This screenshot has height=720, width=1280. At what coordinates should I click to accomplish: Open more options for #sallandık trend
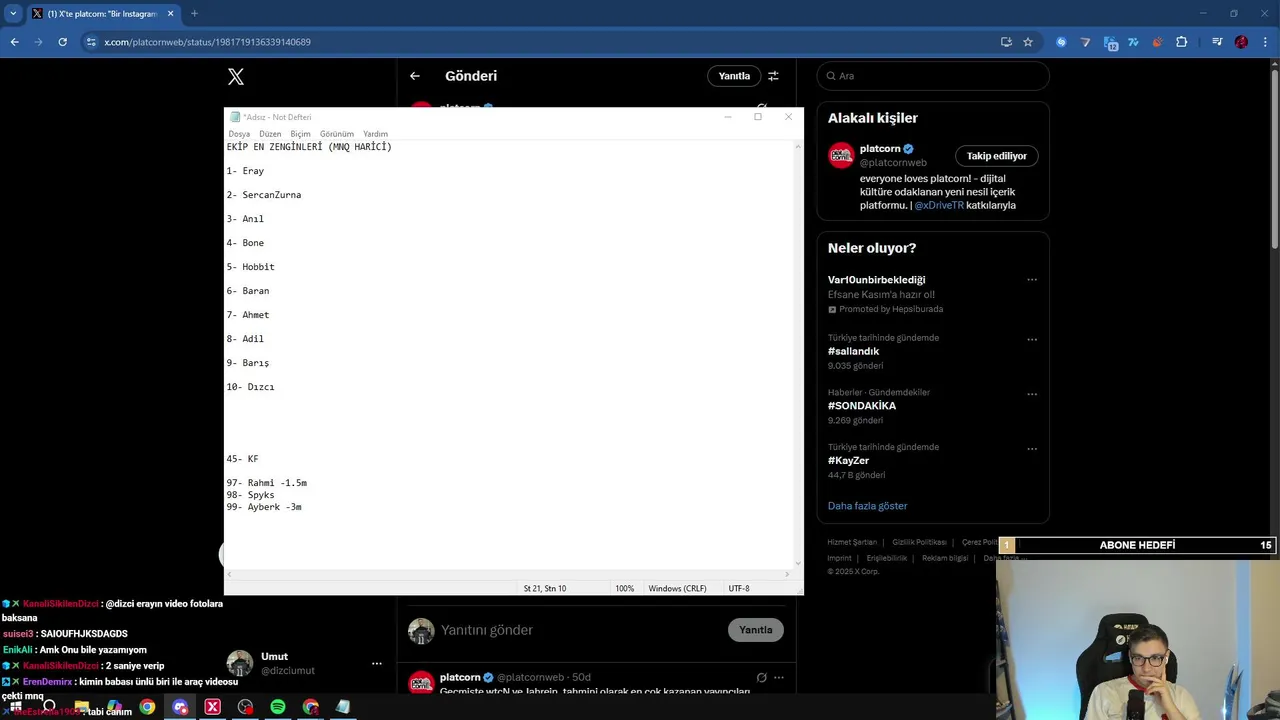(x=1032, y=340)
